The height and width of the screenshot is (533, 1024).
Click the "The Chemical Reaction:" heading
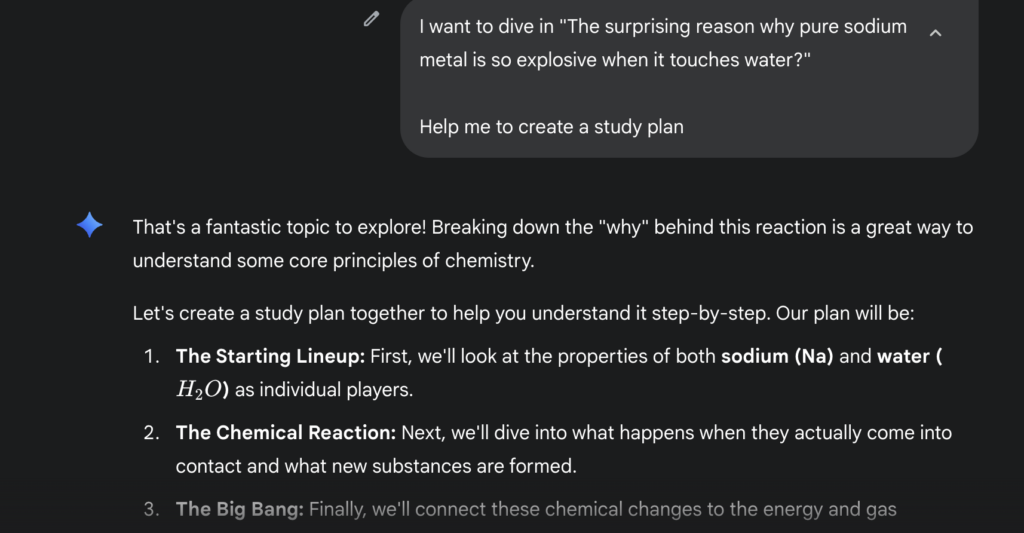coord(285,433)
